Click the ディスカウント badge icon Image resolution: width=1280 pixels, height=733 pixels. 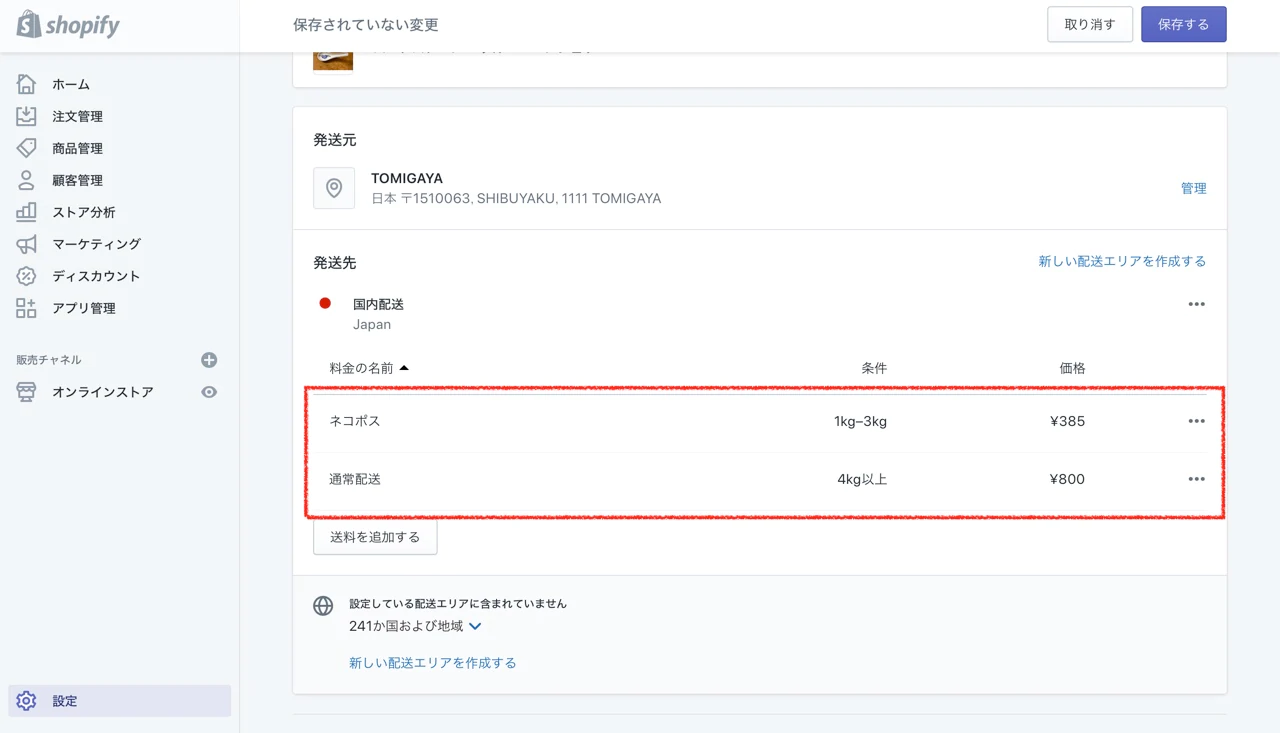click(x=26, y=276)
